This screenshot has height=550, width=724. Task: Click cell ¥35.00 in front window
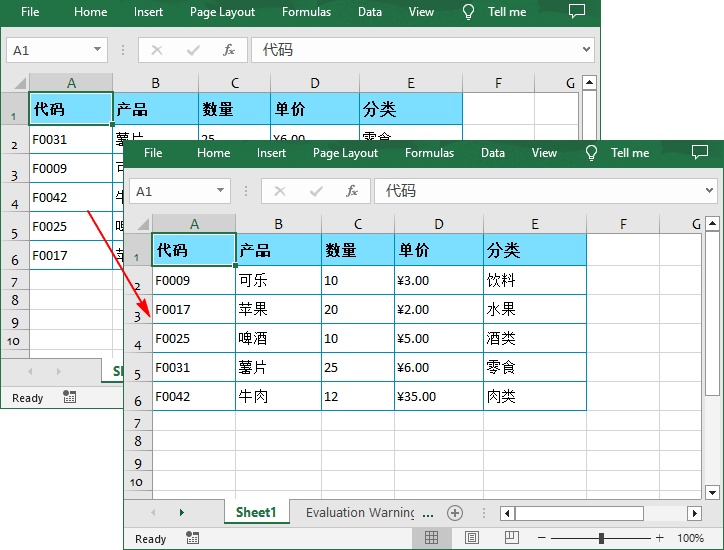(x=439, y=396)
